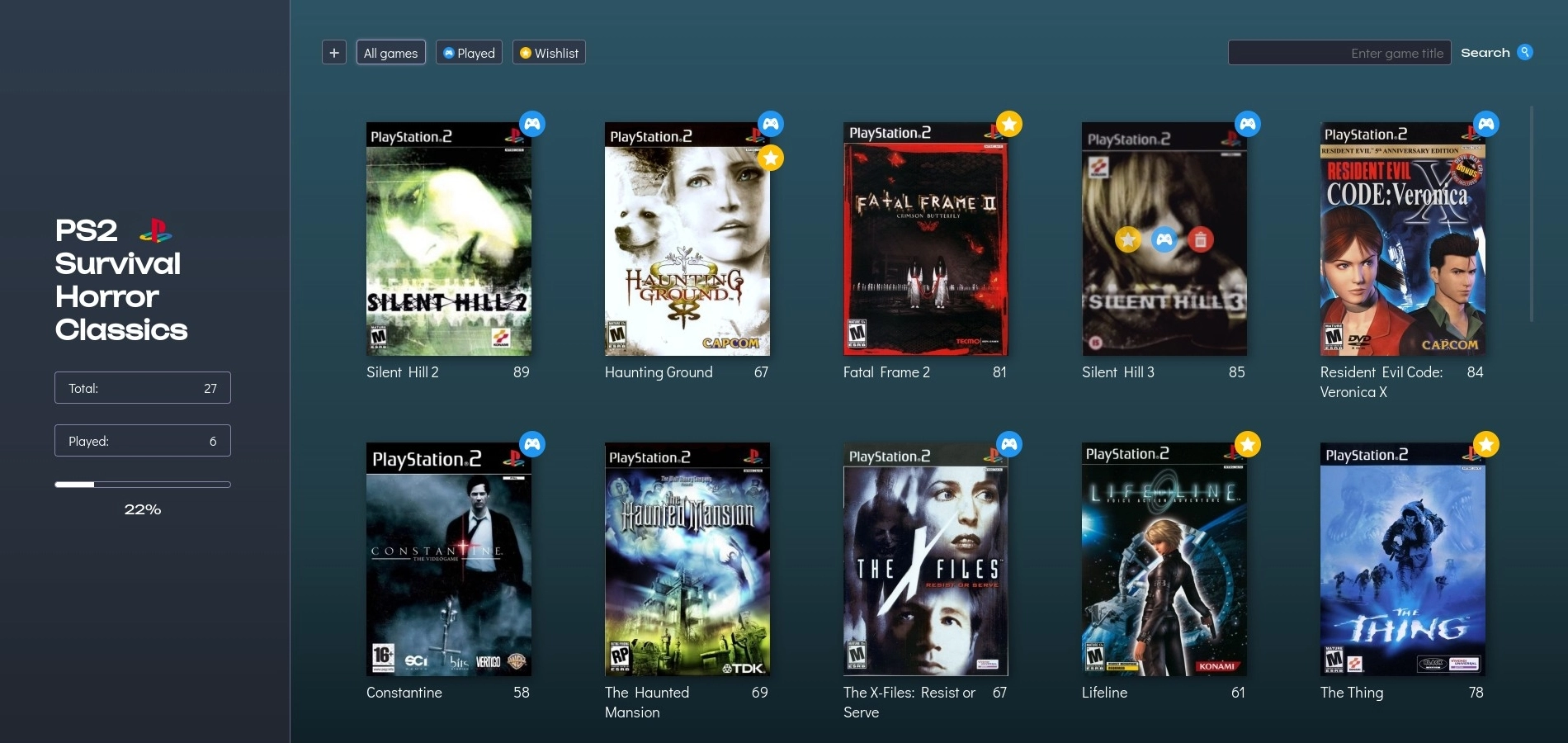
Task: Click The X-Files: Resist or Serve title
Action: pyautogui.click(x=909, y=703)
